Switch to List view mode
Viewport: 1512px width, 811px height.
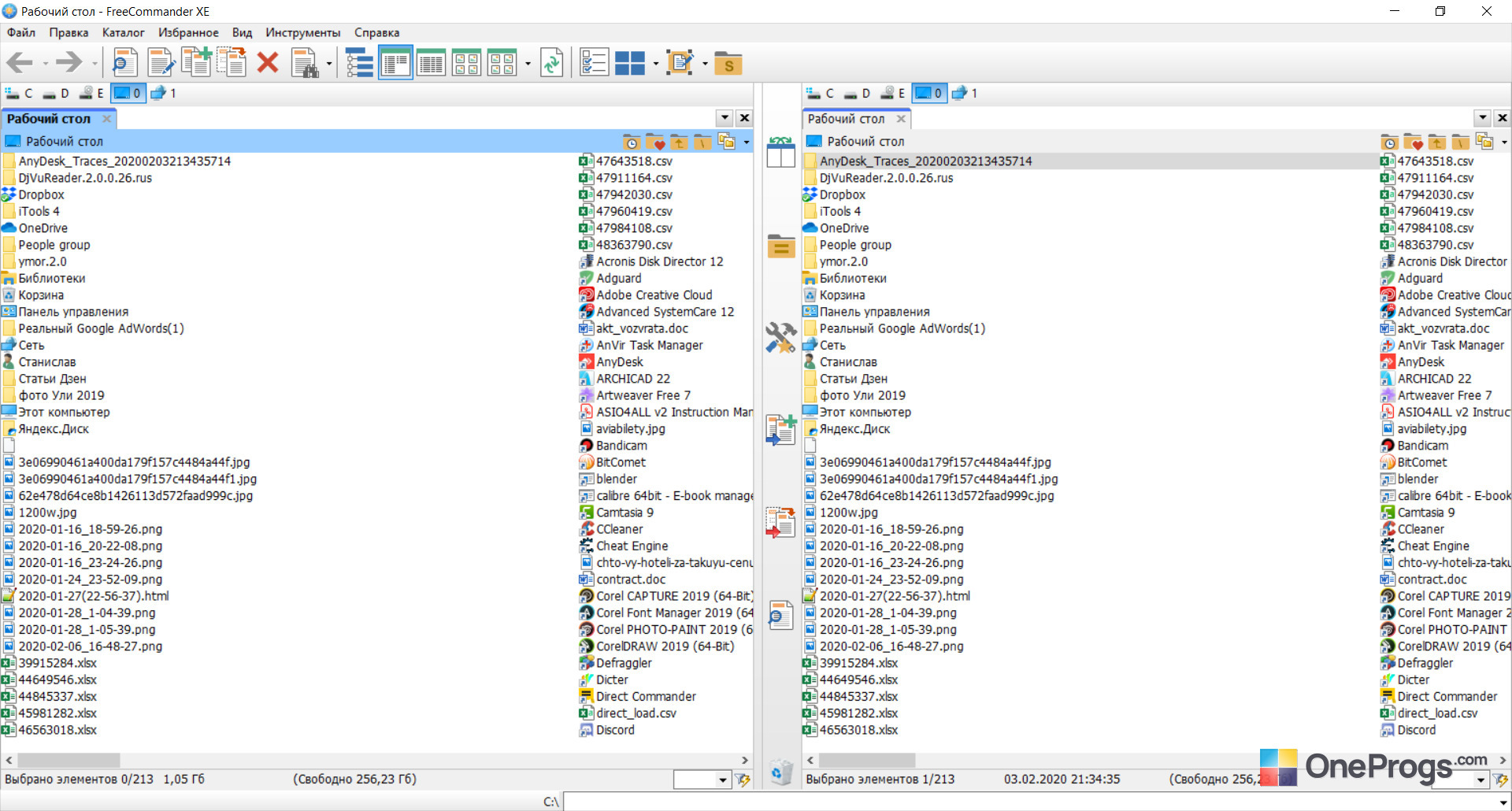tap(395, 63)
